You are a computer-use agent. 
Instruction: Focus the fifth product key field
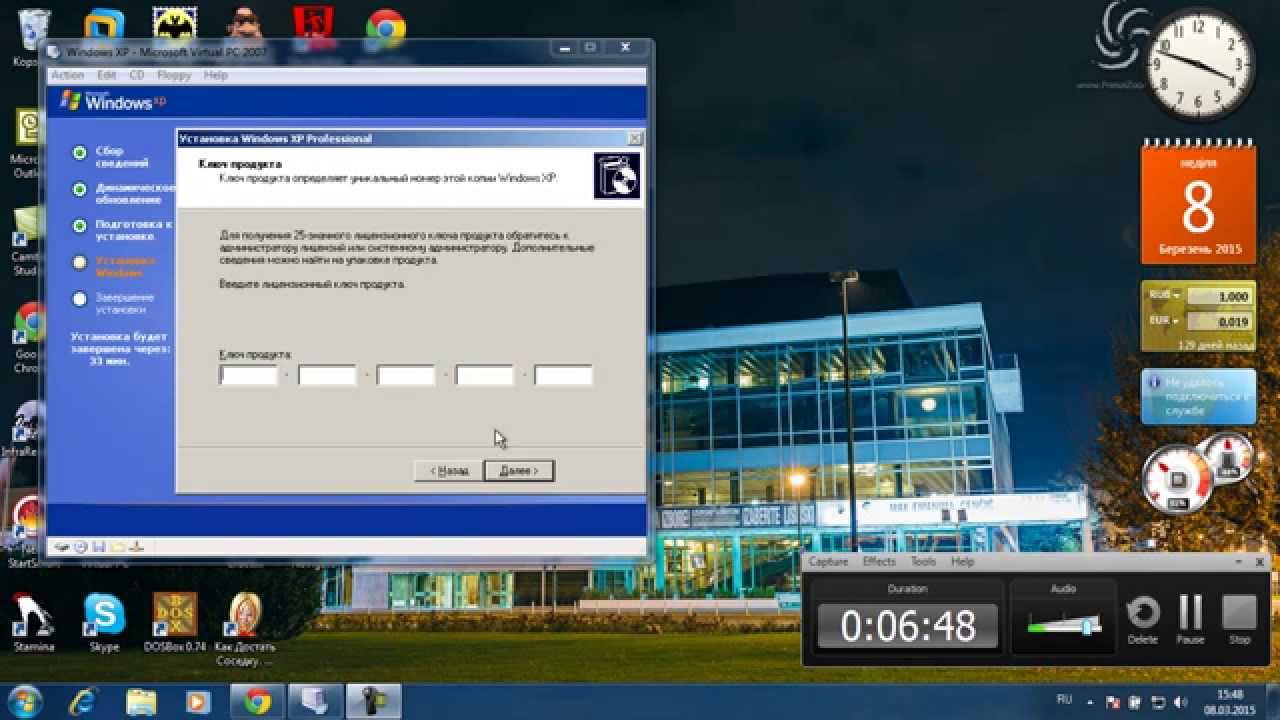click(563, 375)
